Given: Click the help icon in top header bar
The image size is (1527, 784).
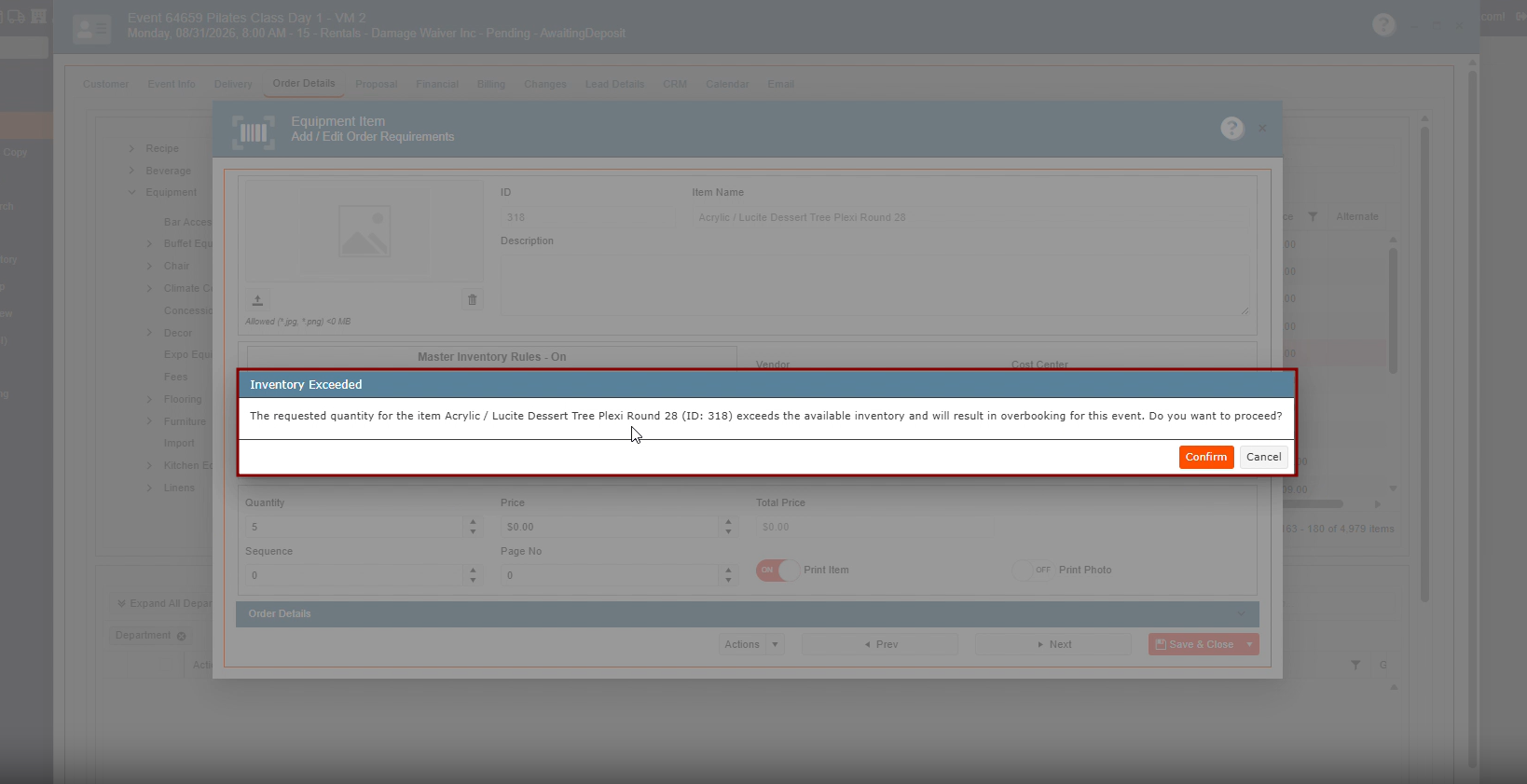Looking at the screenshot, I should 1383,25.
